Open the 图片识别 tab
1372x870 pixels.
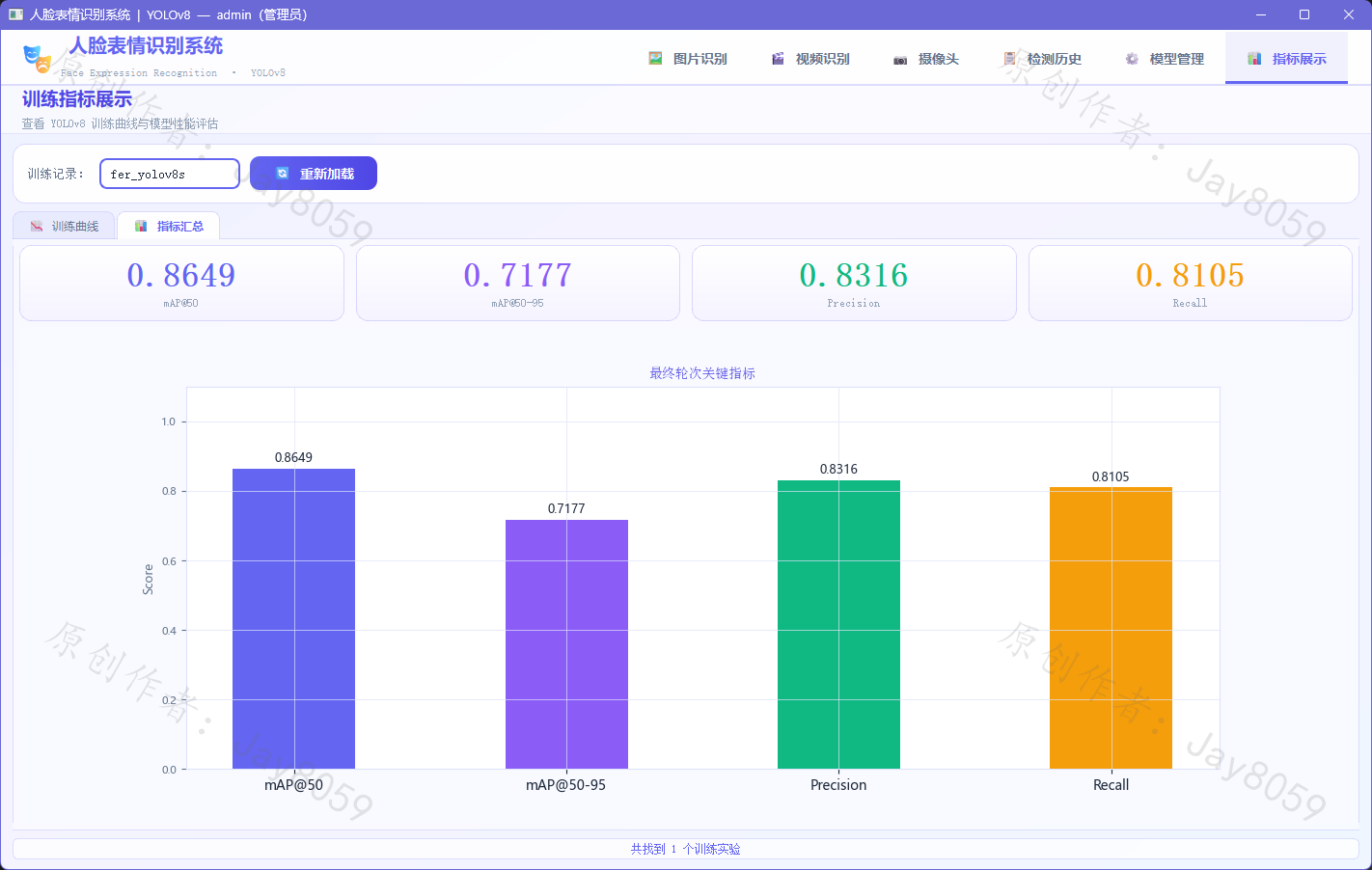pyautogui.click(x=689, y=59)
